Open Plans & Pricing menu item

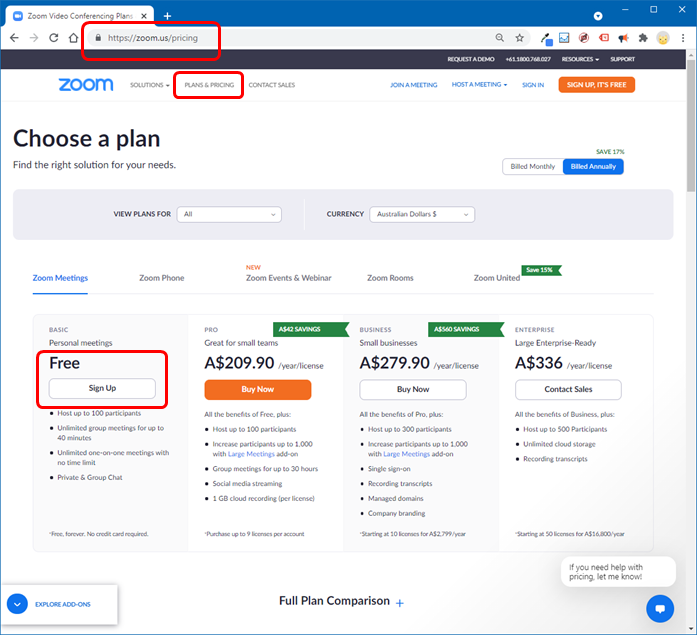click(x=209, y=85)
